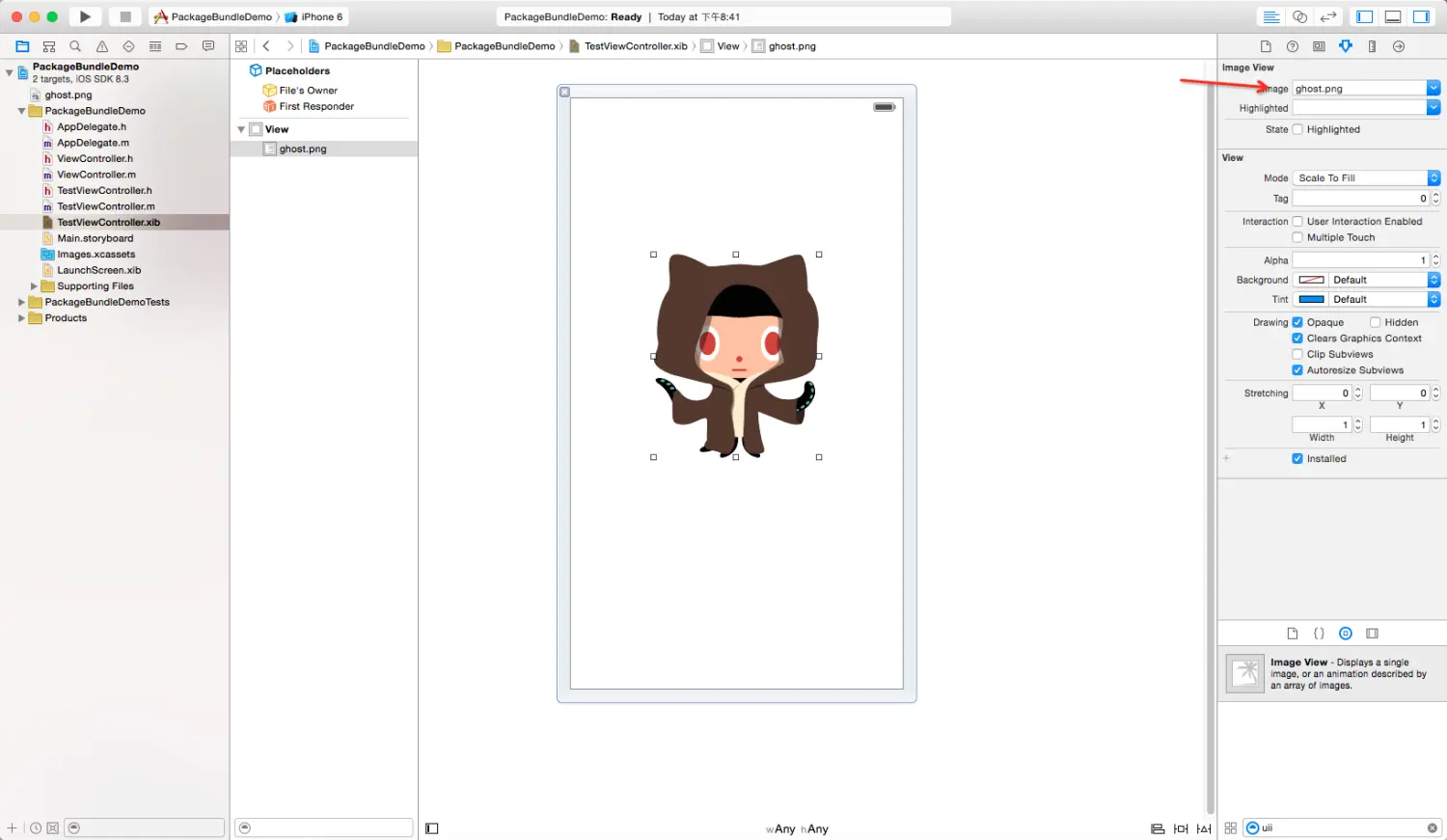
Task: Toggle the document outline panel
Action: (432, 828)
